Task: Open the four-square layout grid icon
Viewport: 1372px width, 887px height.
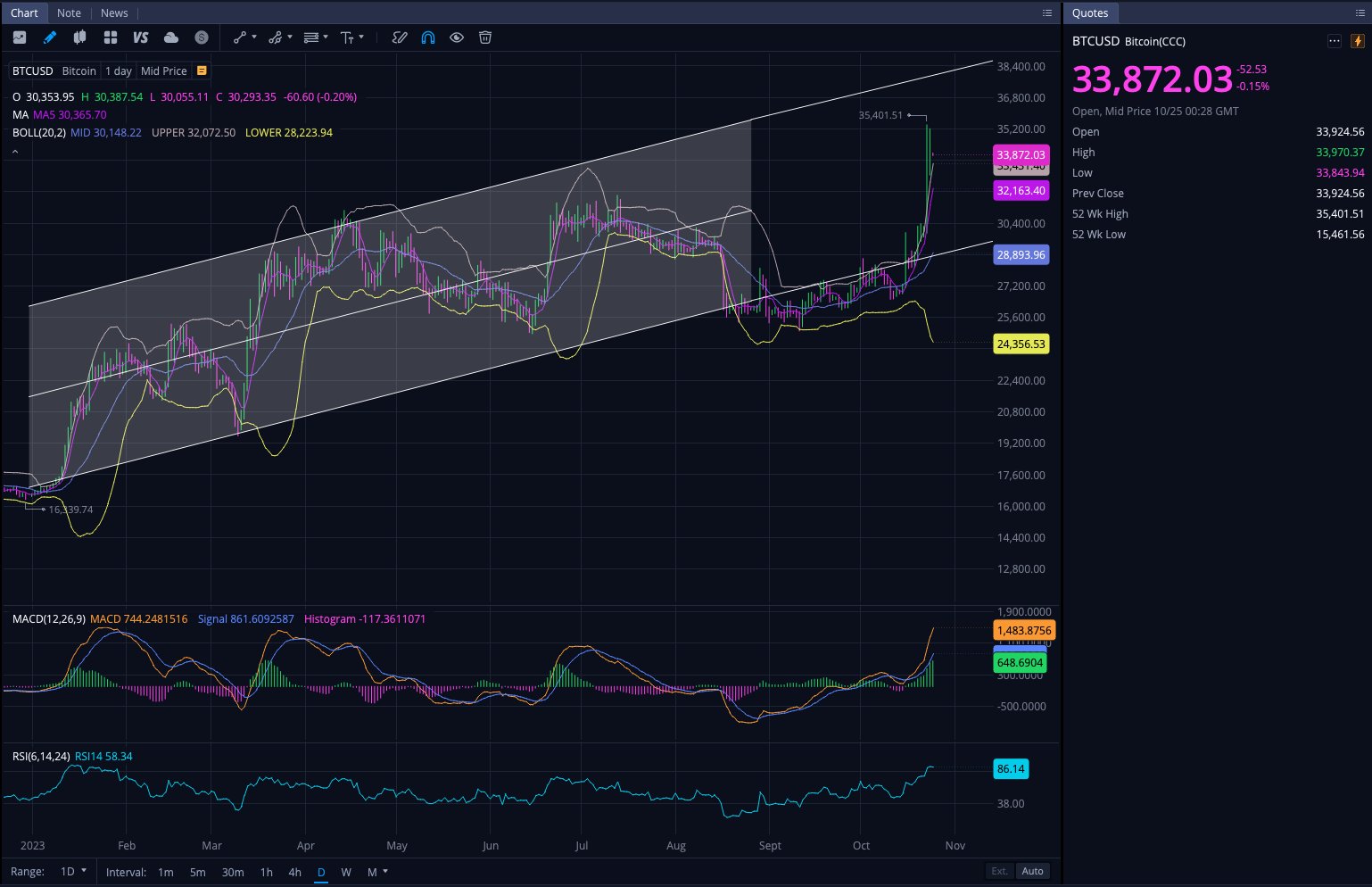Action: [x=111, y=37]
